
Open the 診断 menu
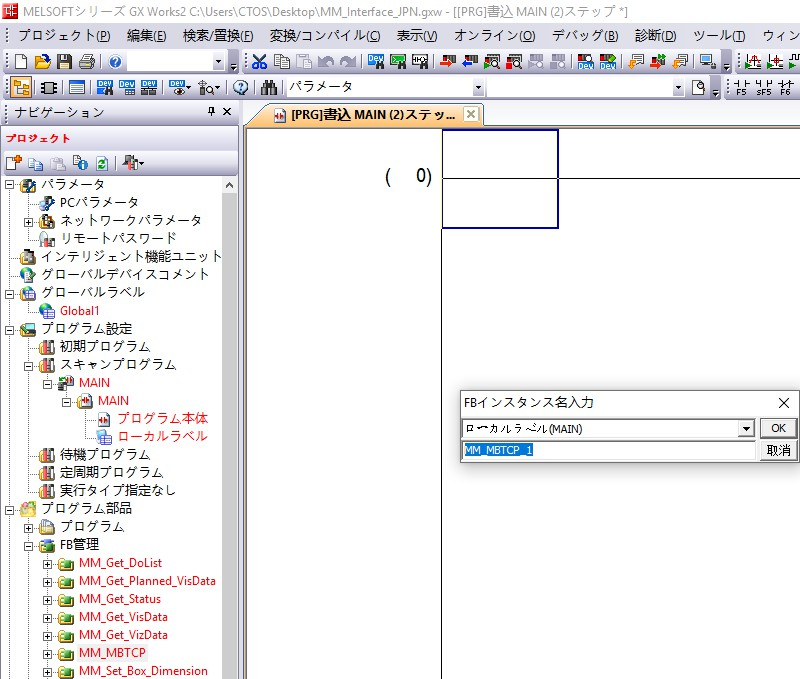[x=656, y=36]
